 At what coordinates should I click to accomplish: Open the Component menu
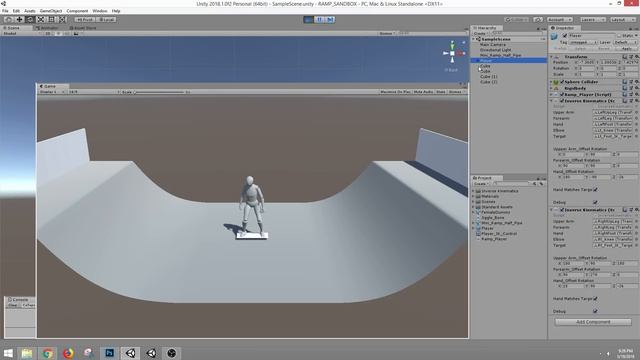pos(77,11)
